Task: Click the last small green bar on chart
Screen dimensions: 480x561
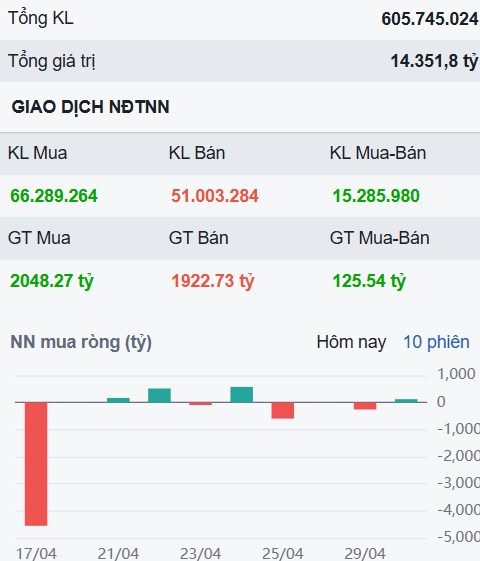Action: (406, 401)
